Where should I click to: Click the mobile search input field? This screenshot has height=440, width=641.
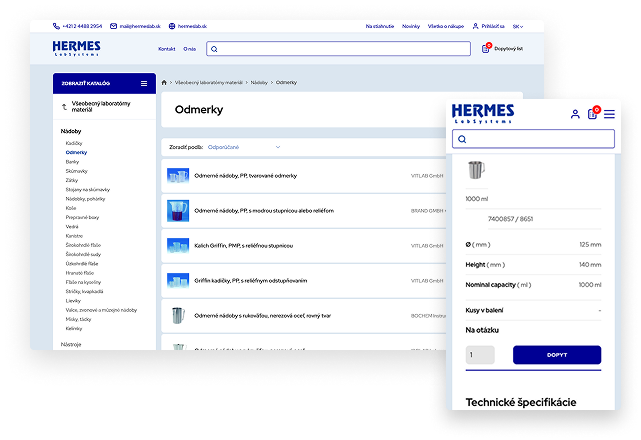533,139
